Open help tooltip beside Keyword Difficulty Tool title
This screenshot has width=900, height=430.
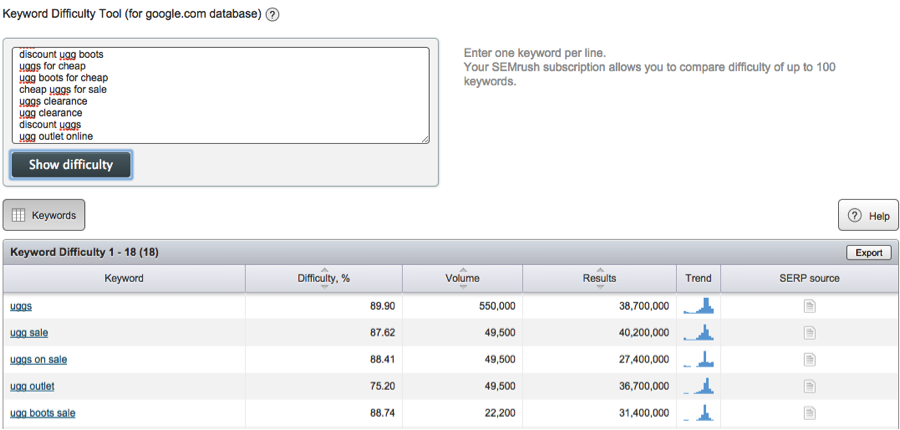coord(273,15)
